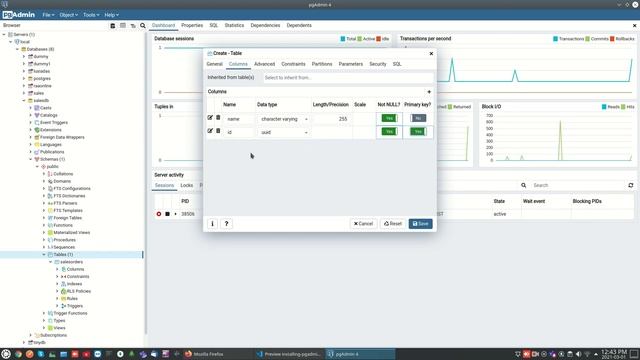Screen dimensions: 640x360
Task: Click the Server activity Search field
Action: tap(578, 185)
